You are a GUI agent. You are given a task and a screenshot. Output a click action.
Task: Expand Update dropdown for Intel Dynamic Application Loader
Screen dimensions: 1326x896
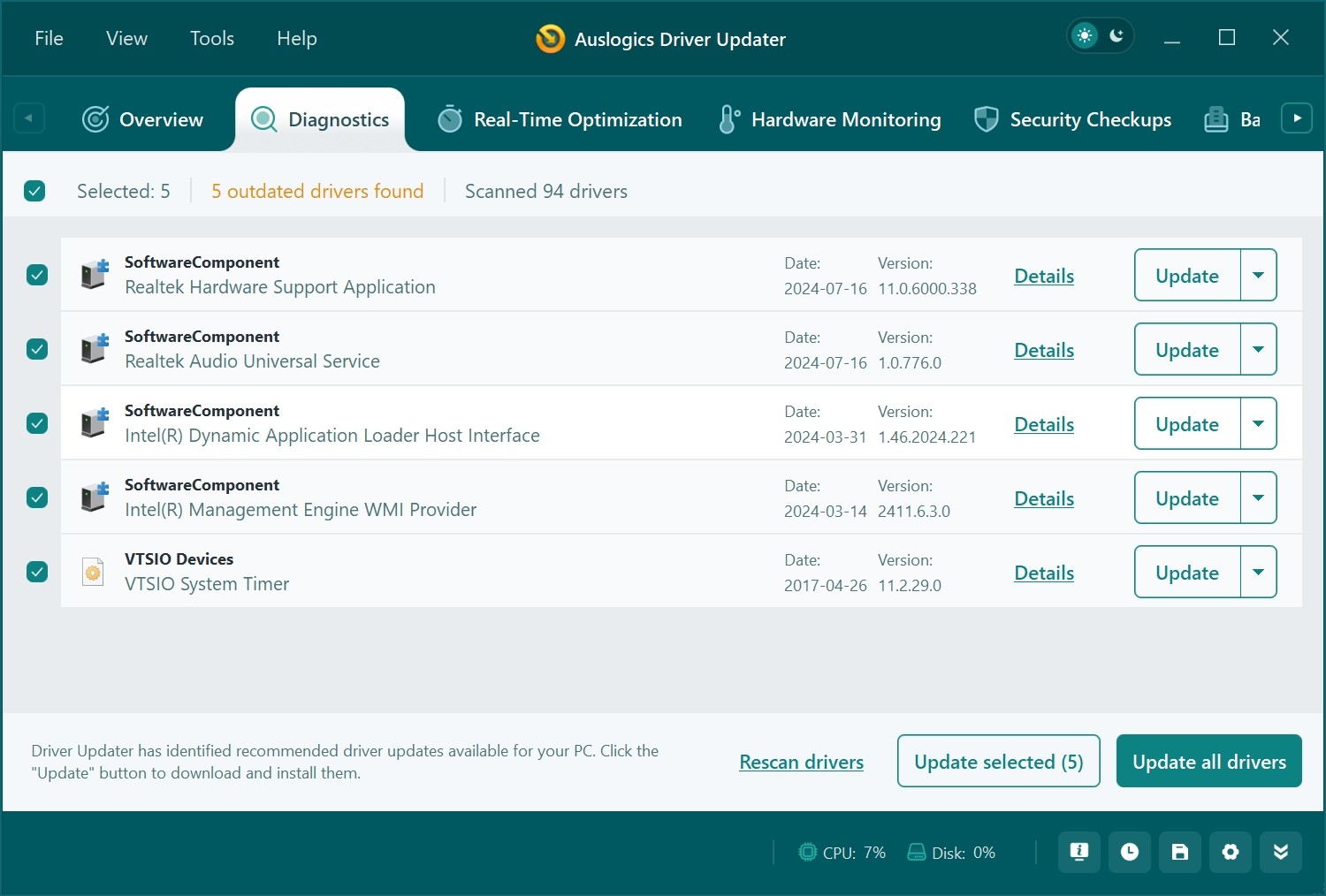pyautogui.click(x=1259, y=423)
